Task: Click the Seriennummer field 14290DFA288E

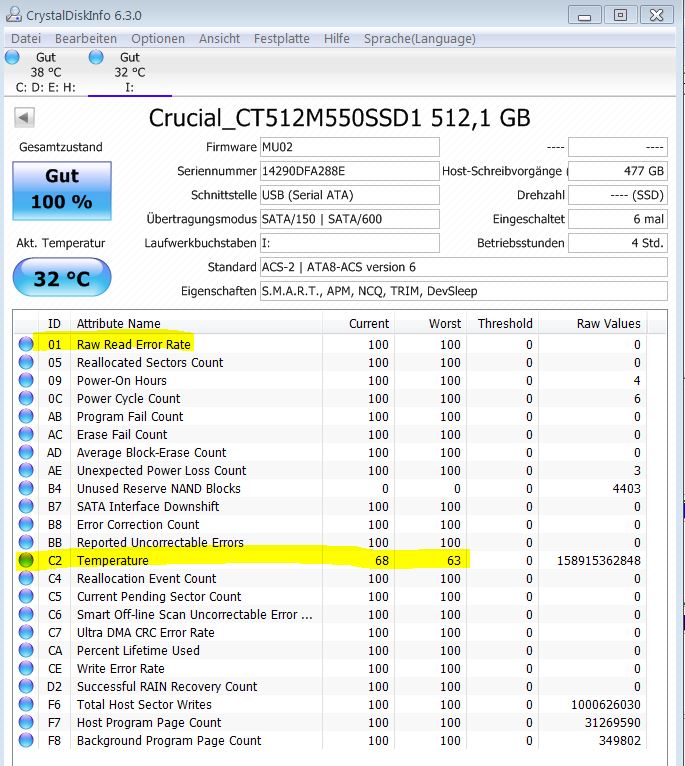Action: pos(350,171)
